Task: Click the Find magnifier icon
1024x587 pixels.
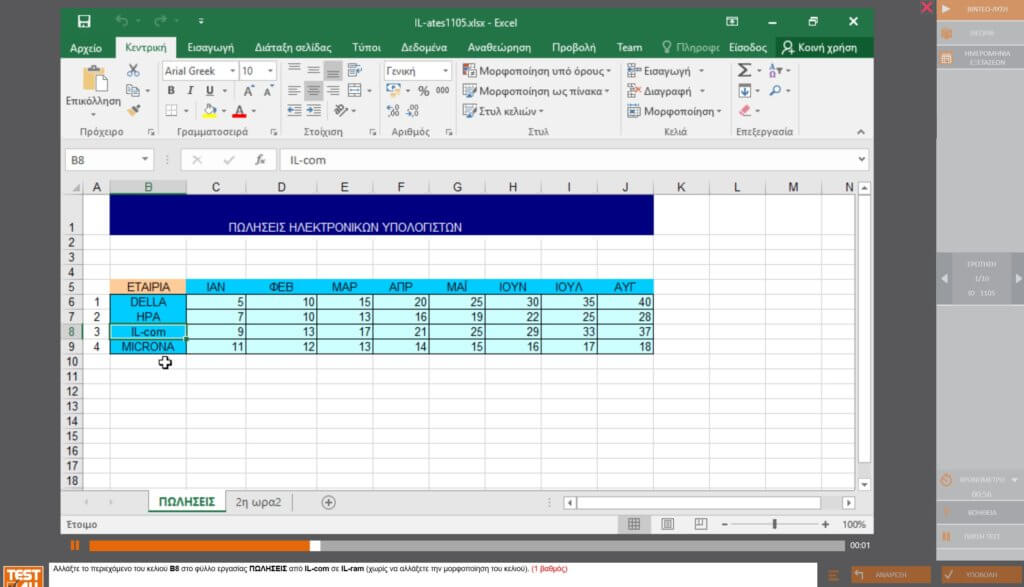Action: 776,91
